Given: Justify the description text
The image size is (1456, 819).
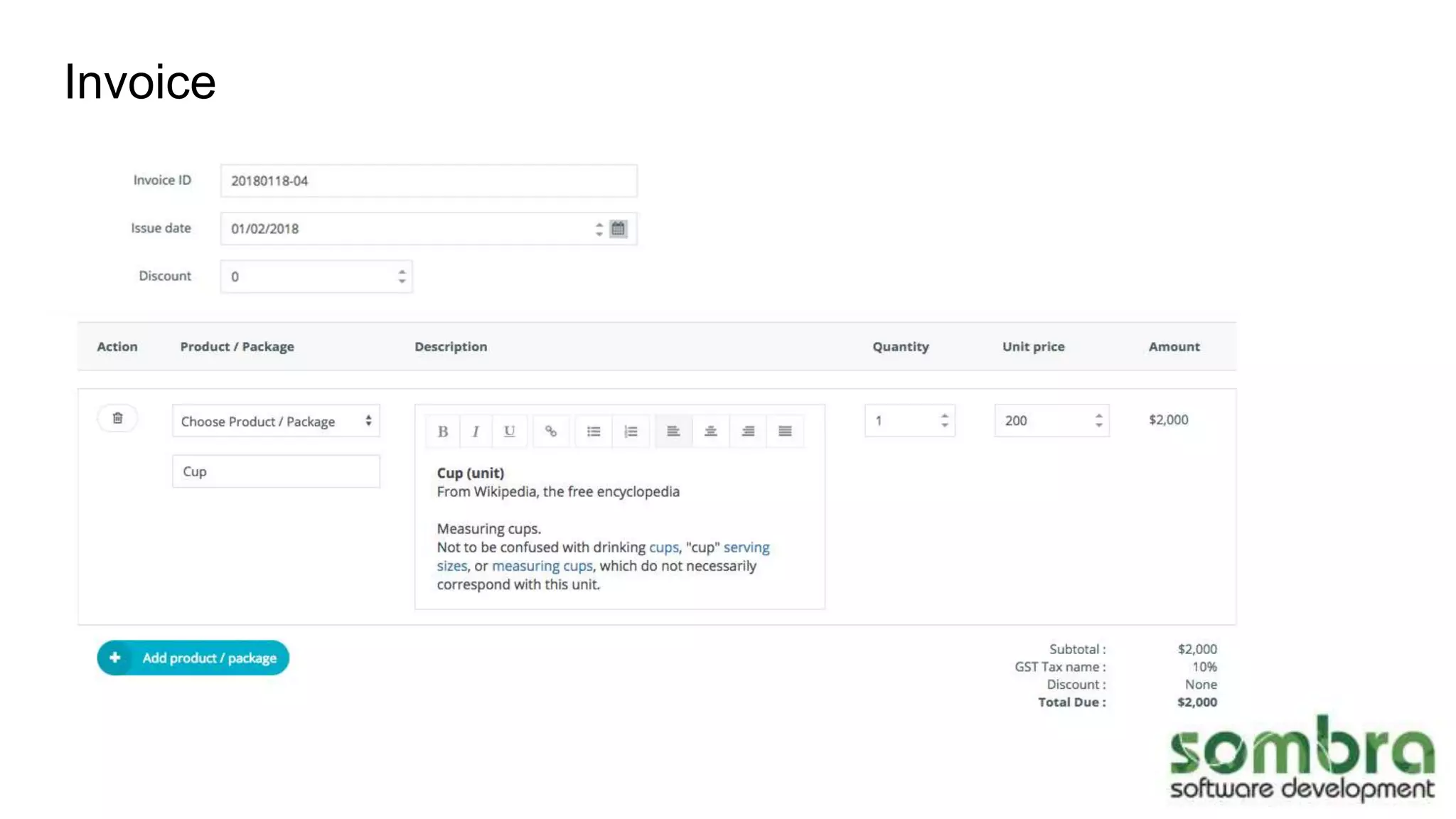Looking at the screenshot, I should tap(785, 432).
